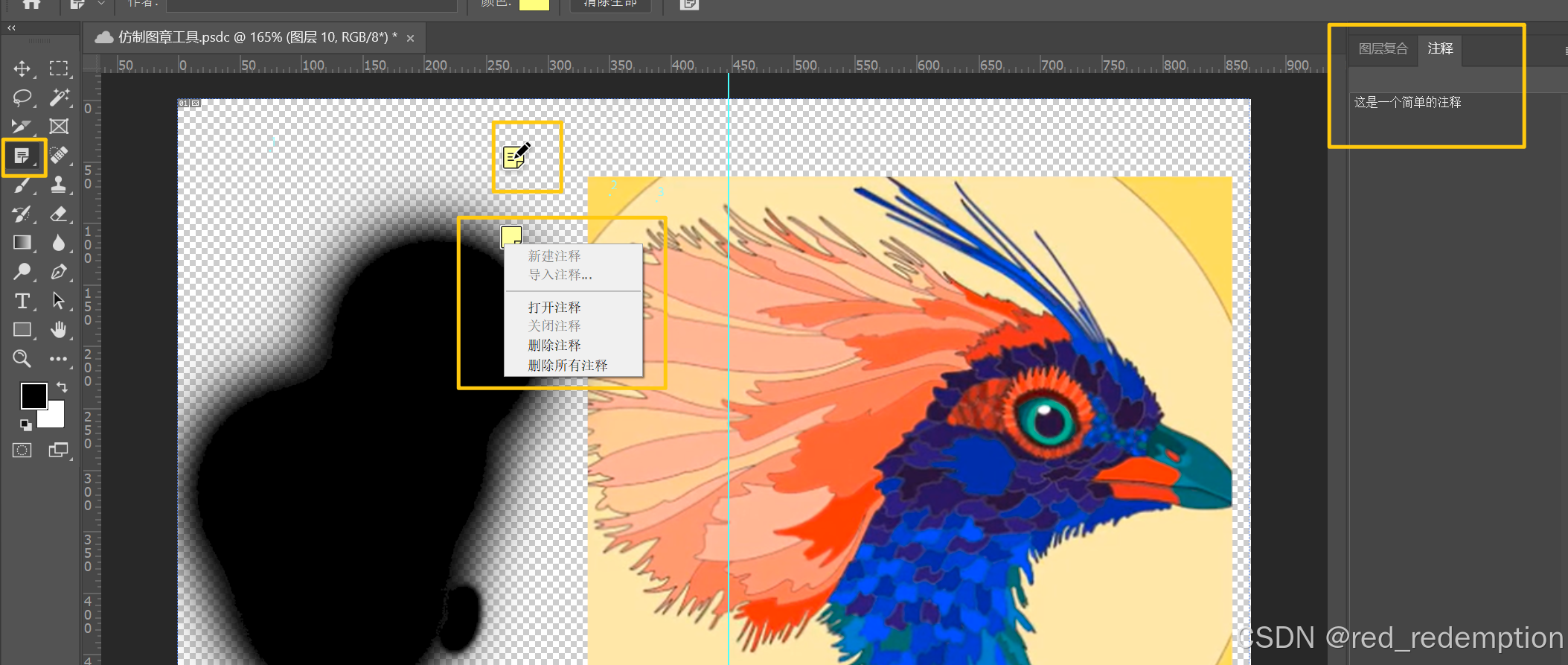Select the Gradient tool
The image size is (1568, 665).
(22, 243)
